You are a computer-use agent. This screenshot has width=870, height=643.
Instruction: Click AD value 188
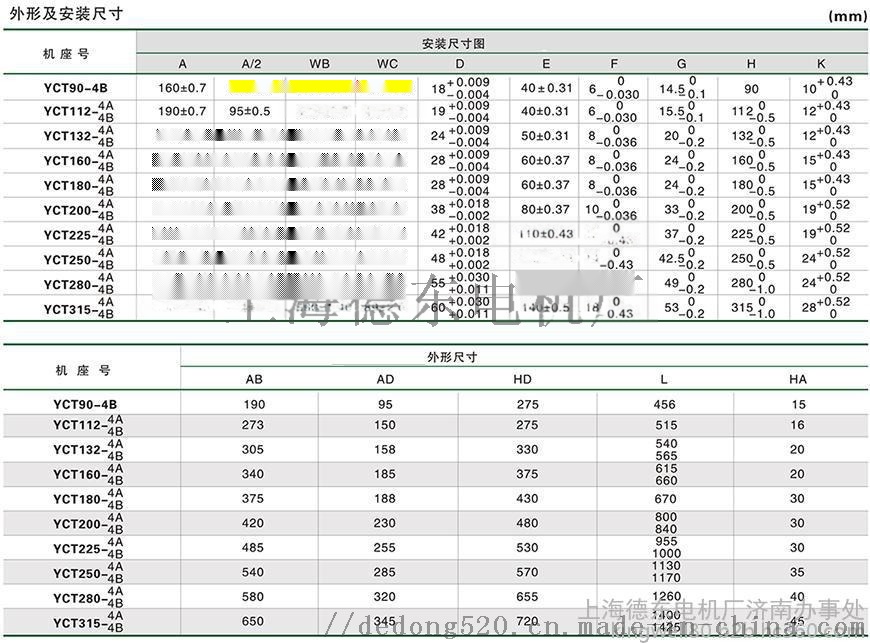385,498
